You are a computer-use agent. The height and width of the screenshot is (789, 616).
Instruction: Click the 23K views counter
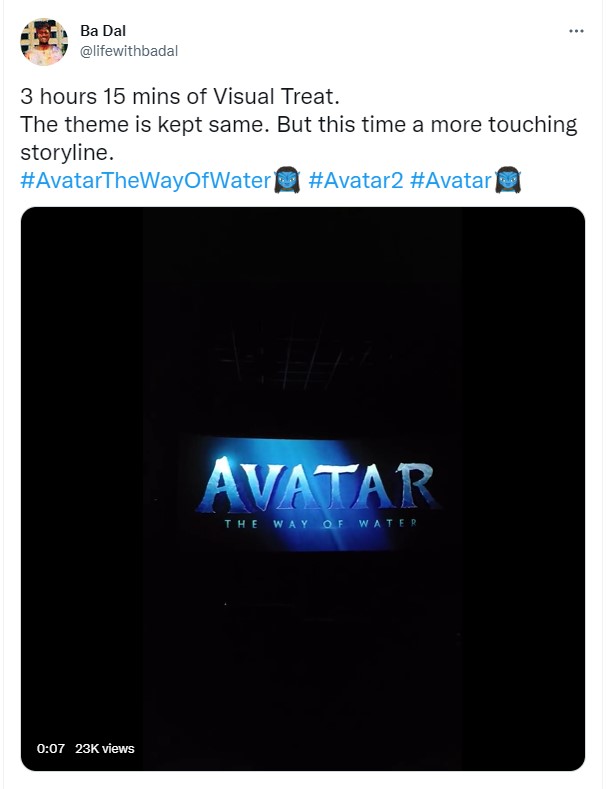(105, 748)
